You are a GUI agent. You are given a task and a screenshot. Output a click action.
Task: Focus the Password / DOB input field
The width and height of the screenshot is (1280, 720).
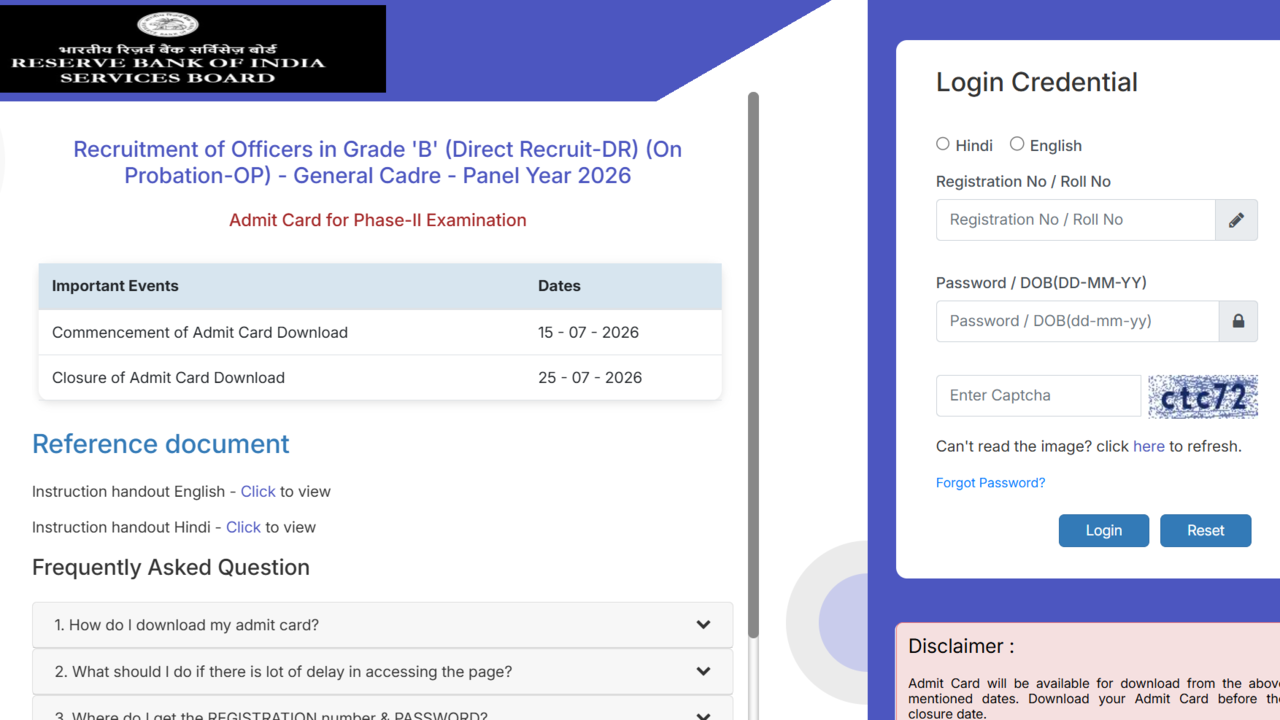pos(1077,321)
